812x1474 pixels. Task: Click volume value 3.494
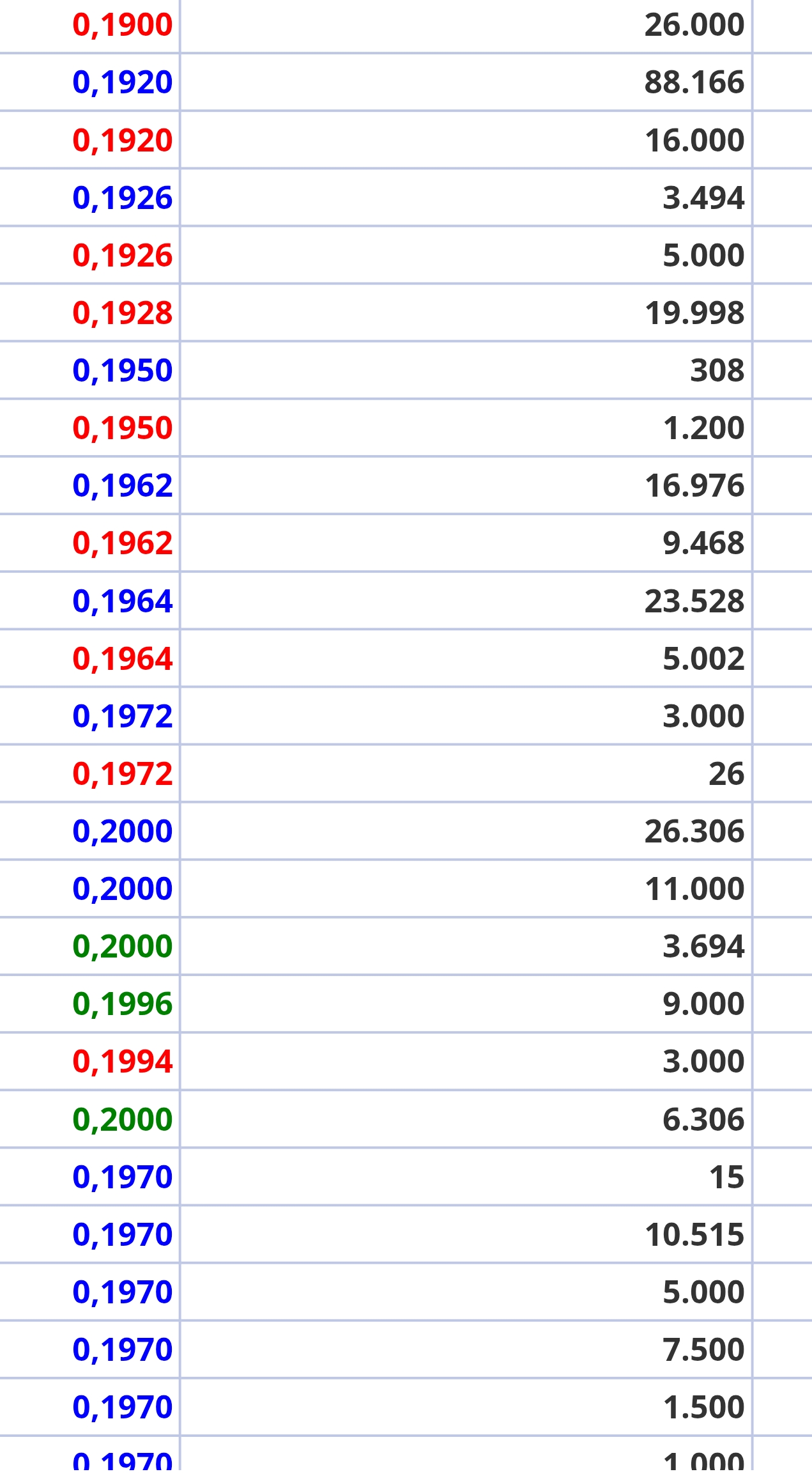[703, 198]
